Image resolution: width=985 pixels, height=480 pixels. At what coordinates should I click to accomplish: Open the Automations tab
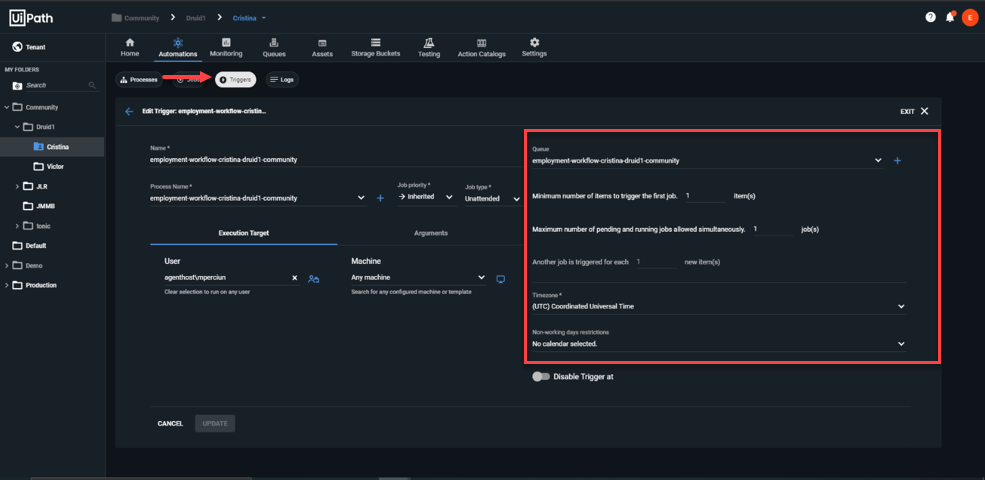(178, 48)
